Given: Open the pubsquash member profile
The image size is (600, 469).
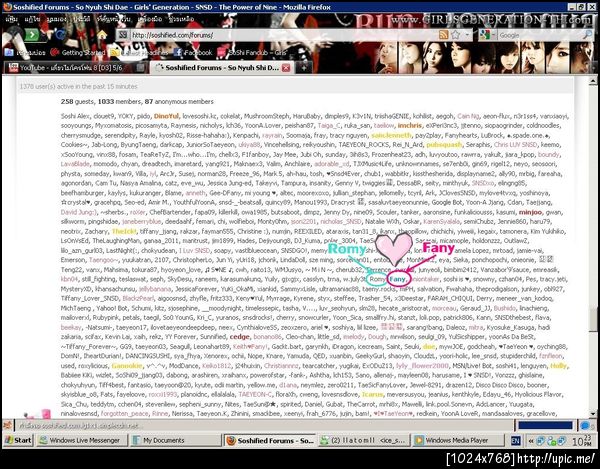Looking at the screenshot, I should pyautogui.click(x=444, y=145).
